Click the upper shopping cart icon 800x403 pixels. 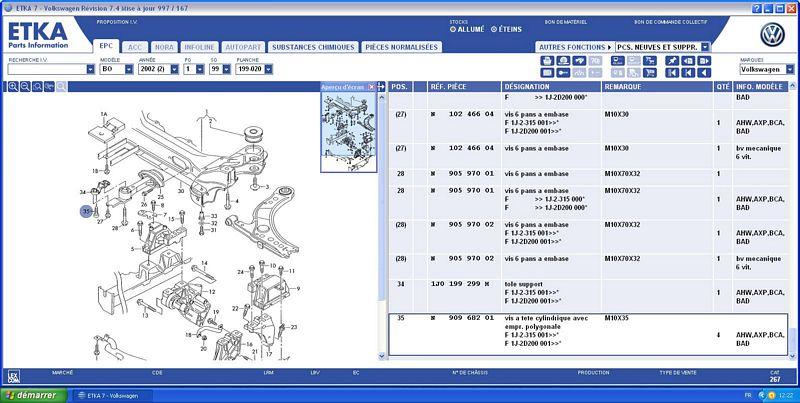[649, 61]
